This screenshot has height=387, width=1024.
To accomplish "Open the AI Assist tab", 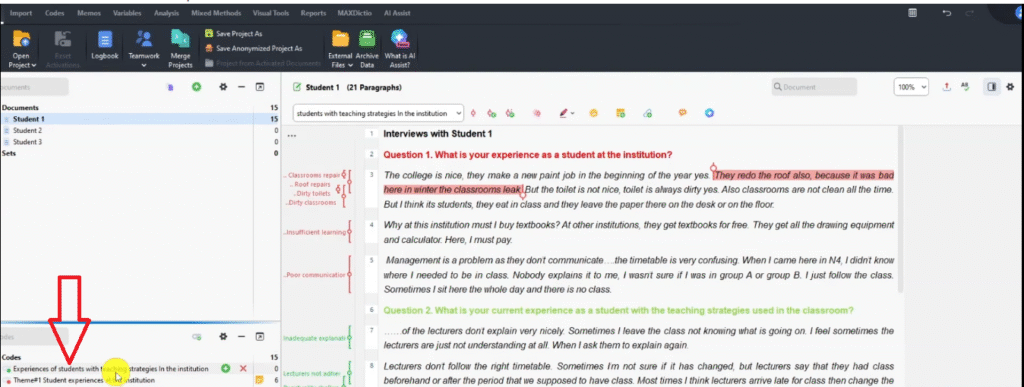I will (x=396, y=13).
